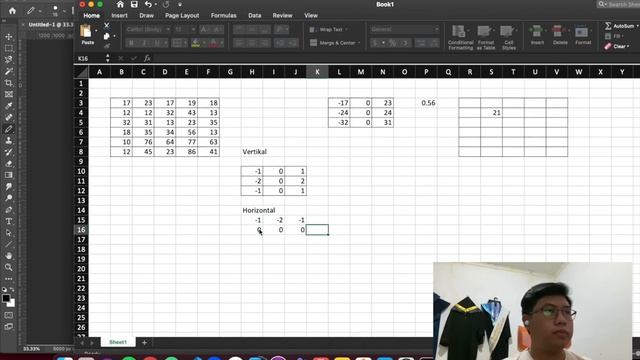Select the Clone Stamp tool in Photoshop
This screenshot has height=360, width=640.
[x=9, y=140]
